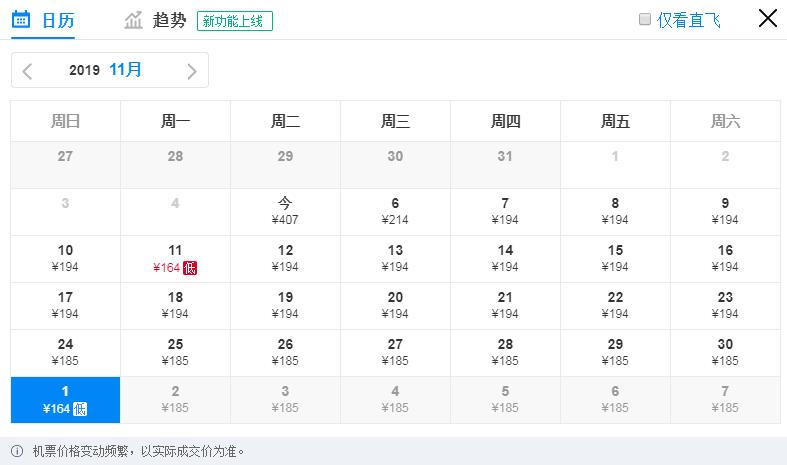787x465 pixels.
Task: Pick November 20 date cell
Action: coord(395,306)
